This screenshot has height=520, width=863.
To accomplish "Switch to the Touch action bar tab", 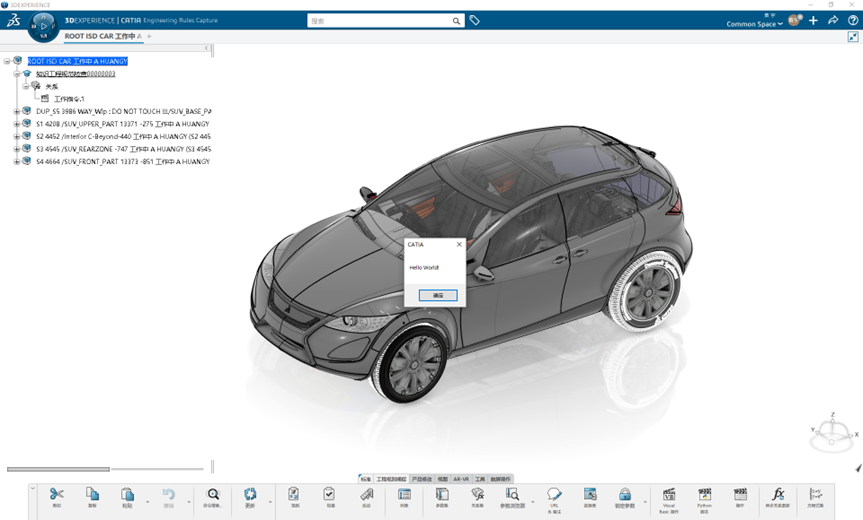I will pos(500,479).
